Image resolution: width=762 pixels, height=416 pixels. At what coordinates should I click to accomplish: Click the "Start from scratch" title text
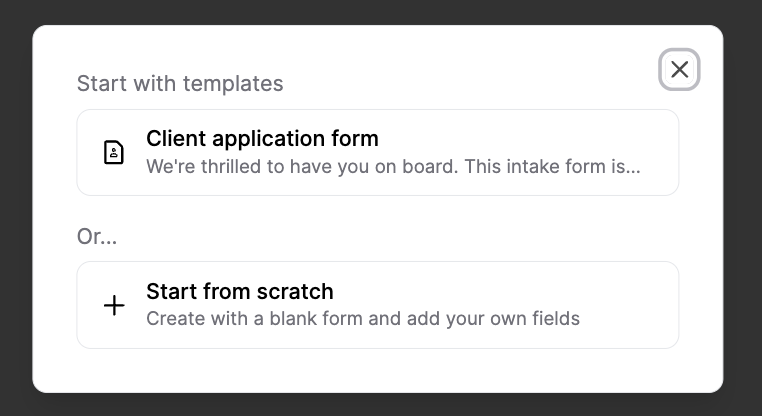coord(240,291)
